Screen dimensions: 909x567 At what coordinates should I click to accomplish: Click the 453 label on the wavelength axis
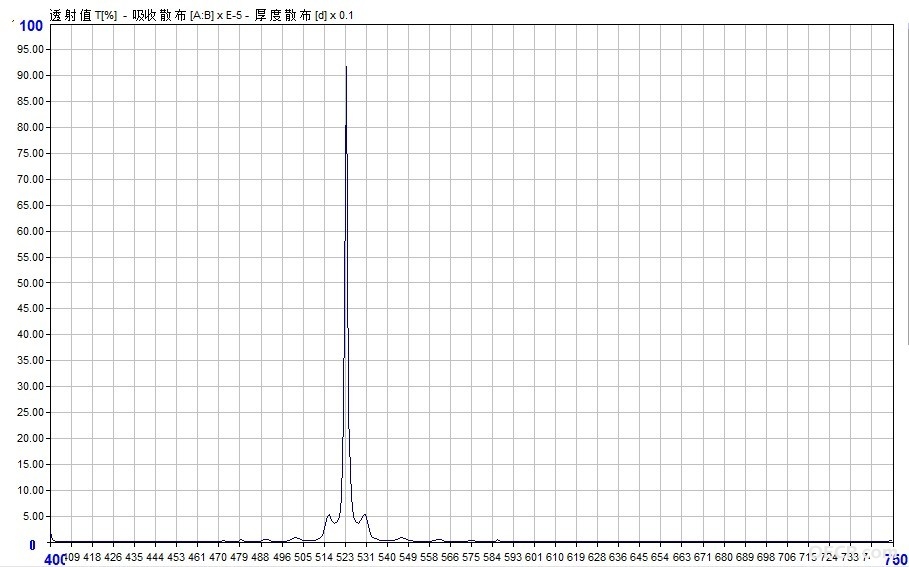coord(178,558)
